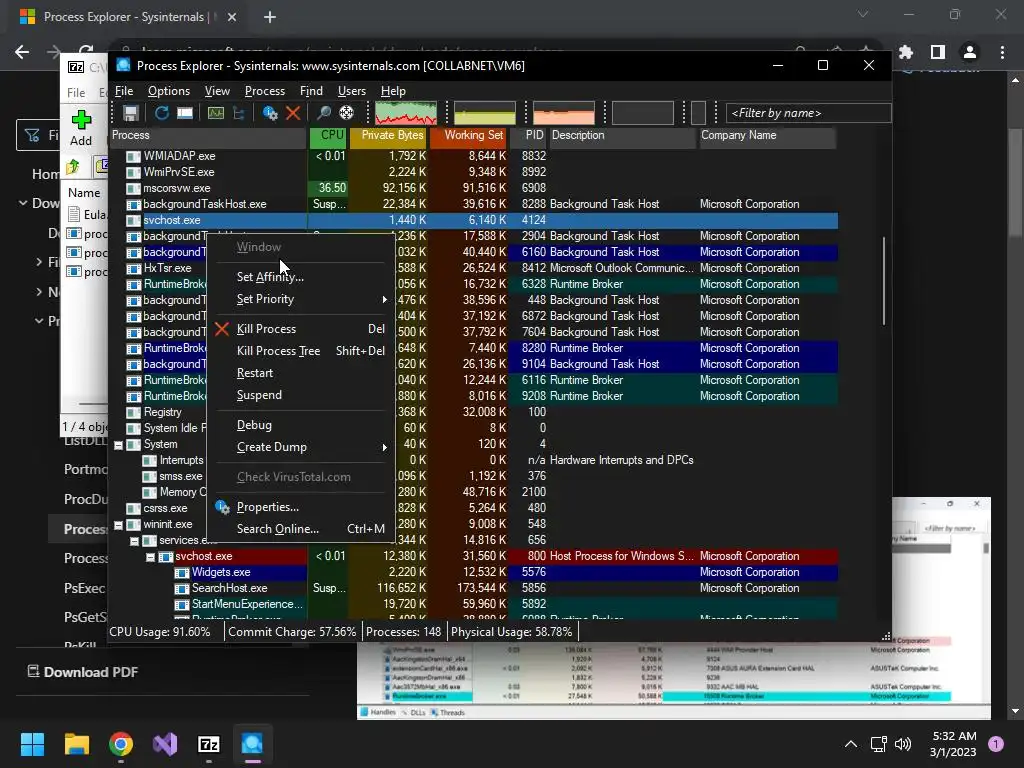Collapse the wininit.exe tree node

point(119,524)
